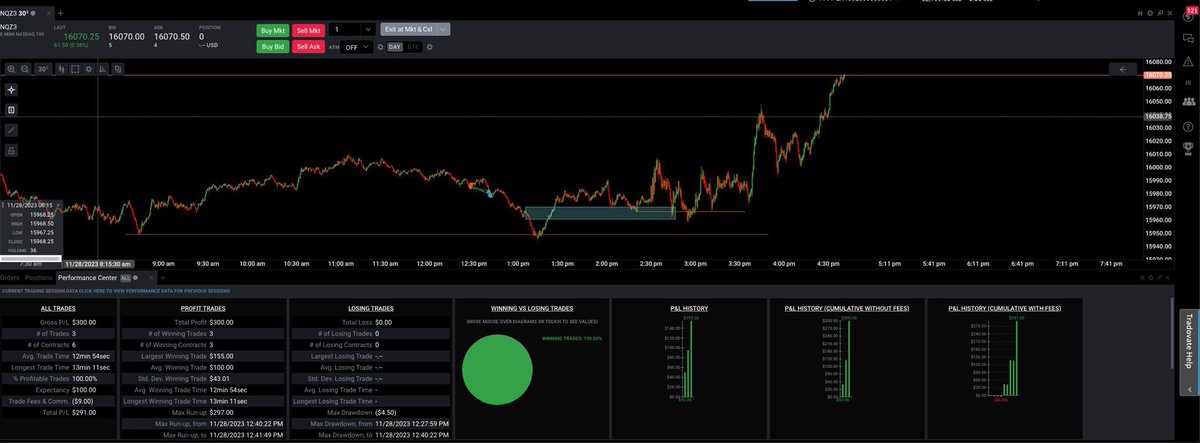Click the duplicate chart icon in toolbar
This screenshot has width=1200, height=443.
point(118,69)
